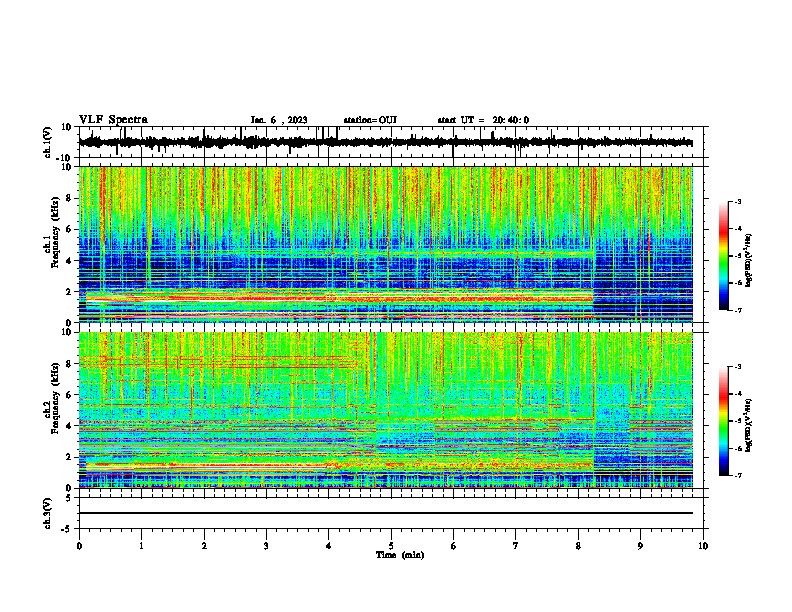Image resolution: width=792 pixels, height=612 pixels.
Task: Click time axis tick label "2"
Action: (x=204, y=546)
